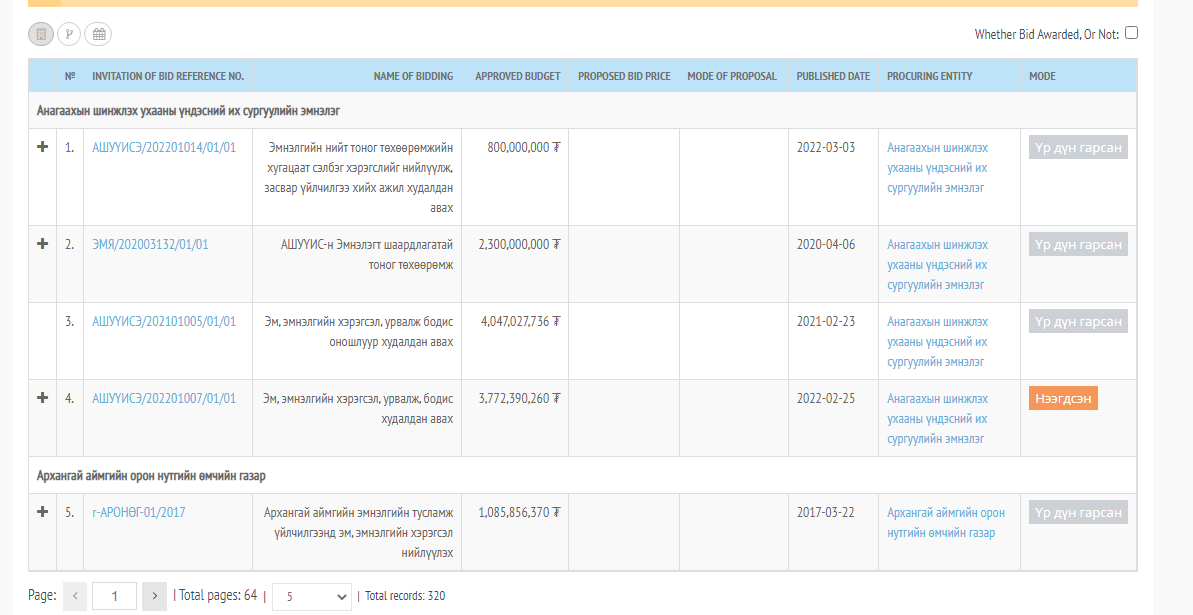The width and height of the screenshot is (1193, 615).
Task: Click Үр дүн гарсан badge in row 3
Action: point(1077,322)
